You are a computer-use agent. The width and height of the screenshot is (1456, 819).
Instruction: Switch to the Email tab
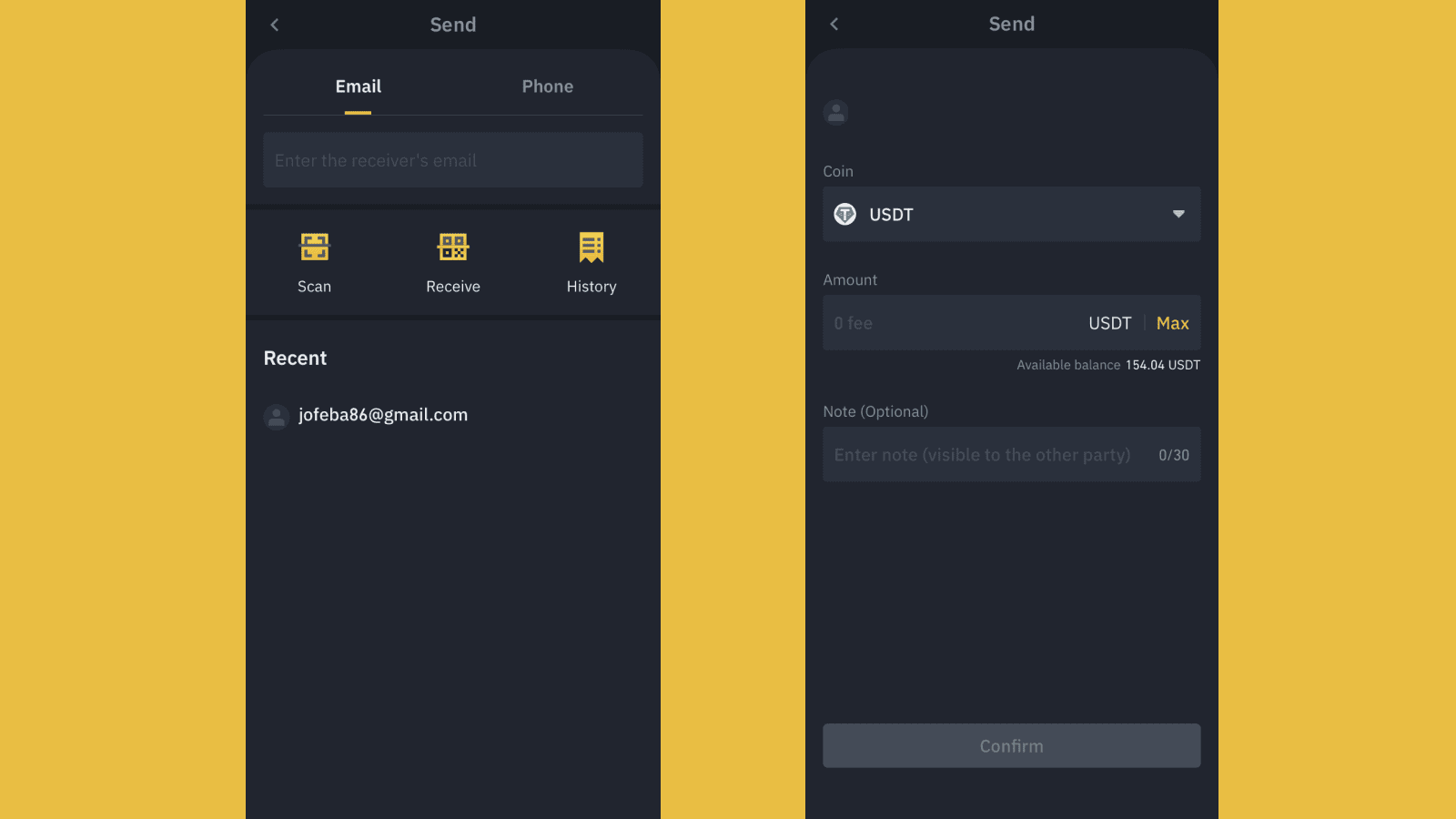point(359,86)
